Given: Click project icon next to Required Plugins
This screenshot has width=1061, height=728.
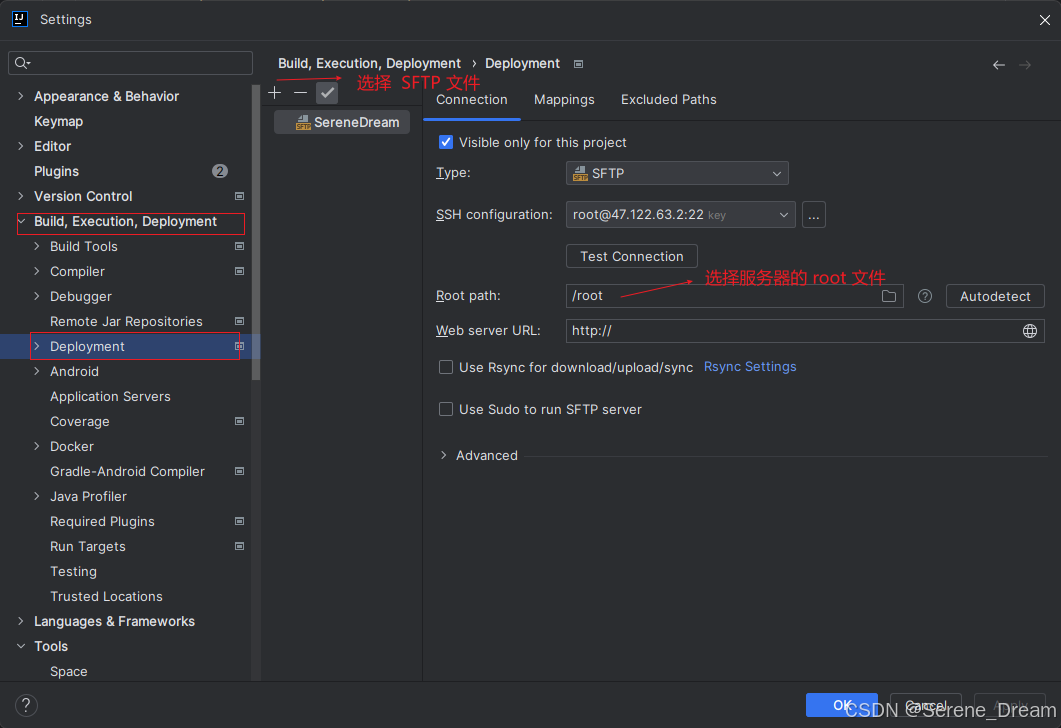Looking at the screenshot, I should click(239, 522).
